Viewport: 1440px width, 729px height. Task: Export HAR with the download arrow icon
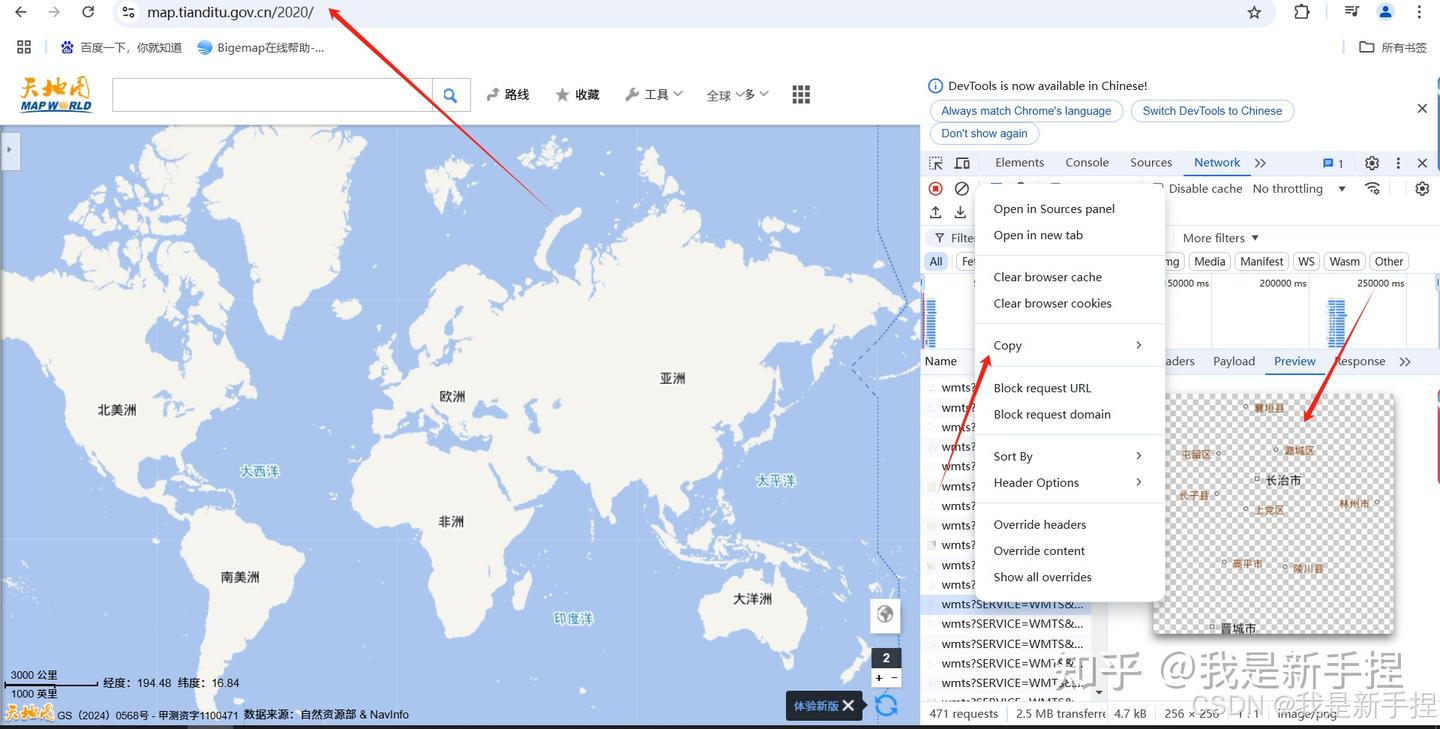[x=960, y=212]
